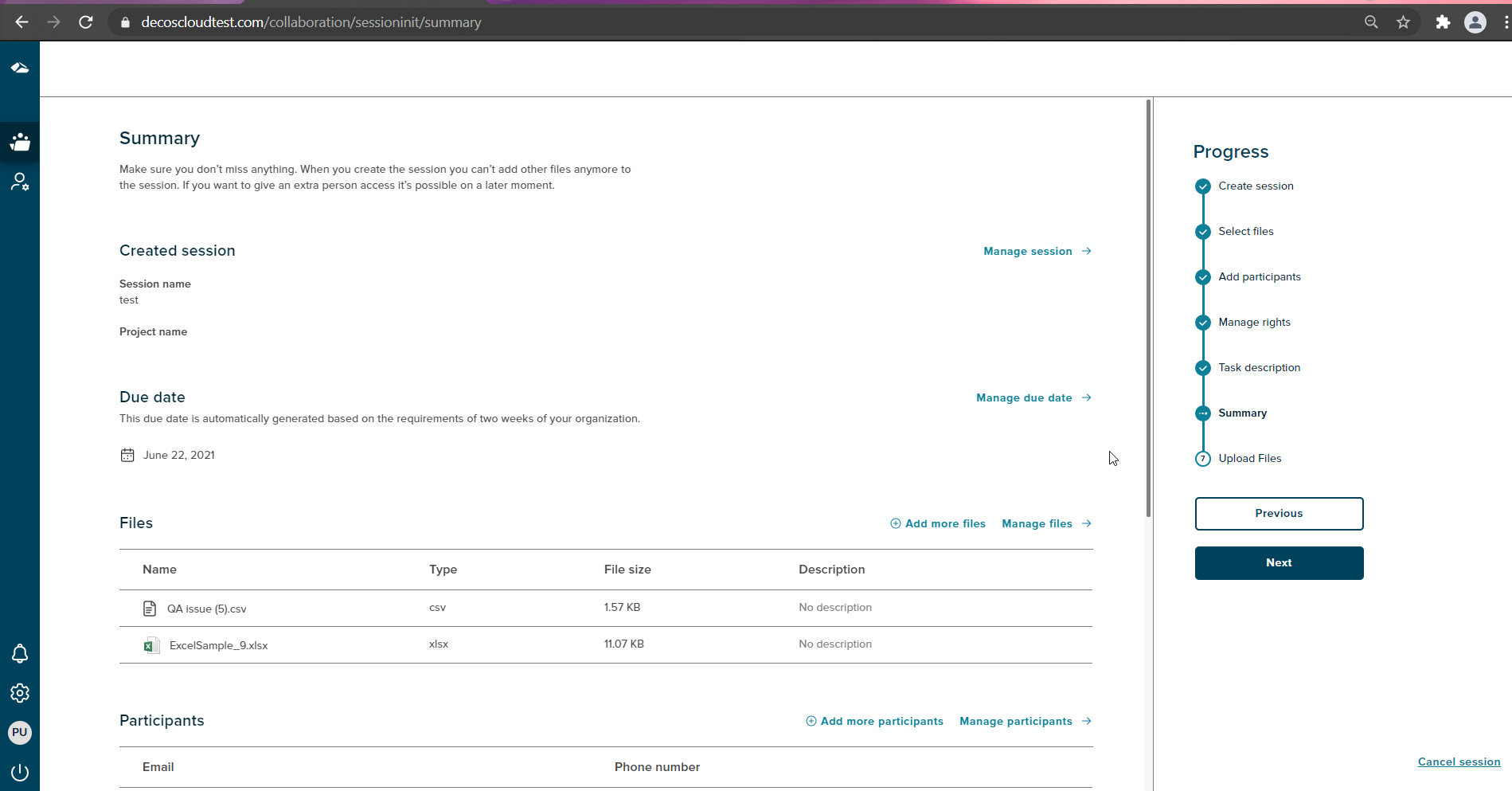
Task: Click the browser address bar URL
Action: 311,22
